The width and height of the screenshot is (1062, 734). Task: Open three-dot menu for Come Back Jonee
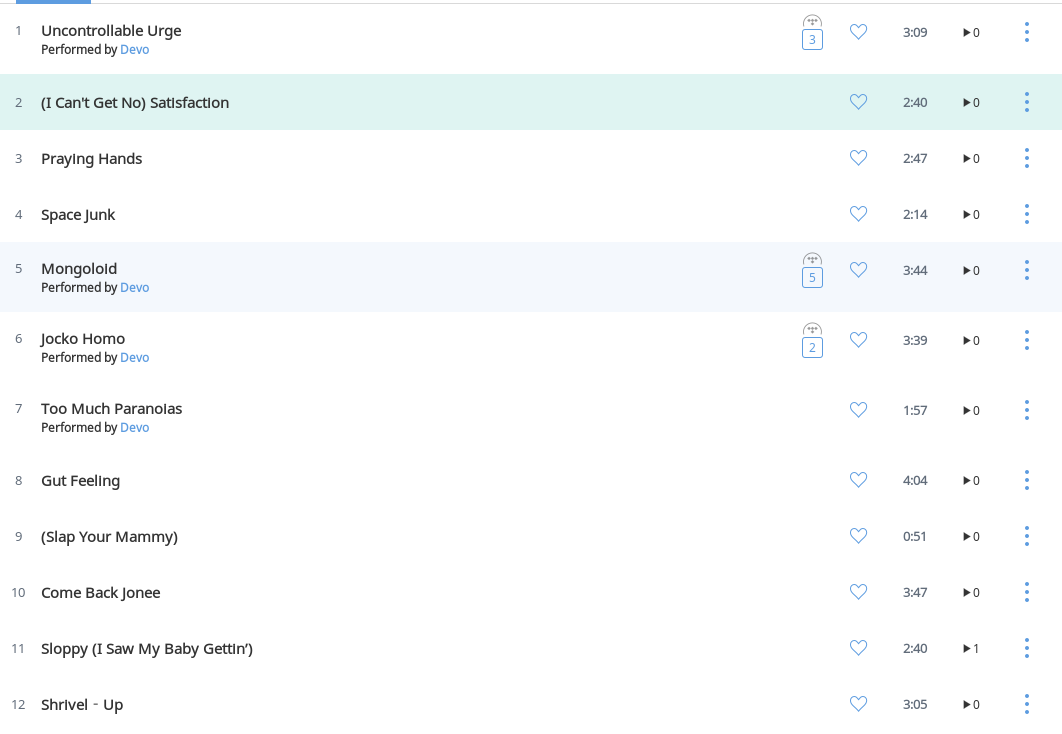(1027, 592)
